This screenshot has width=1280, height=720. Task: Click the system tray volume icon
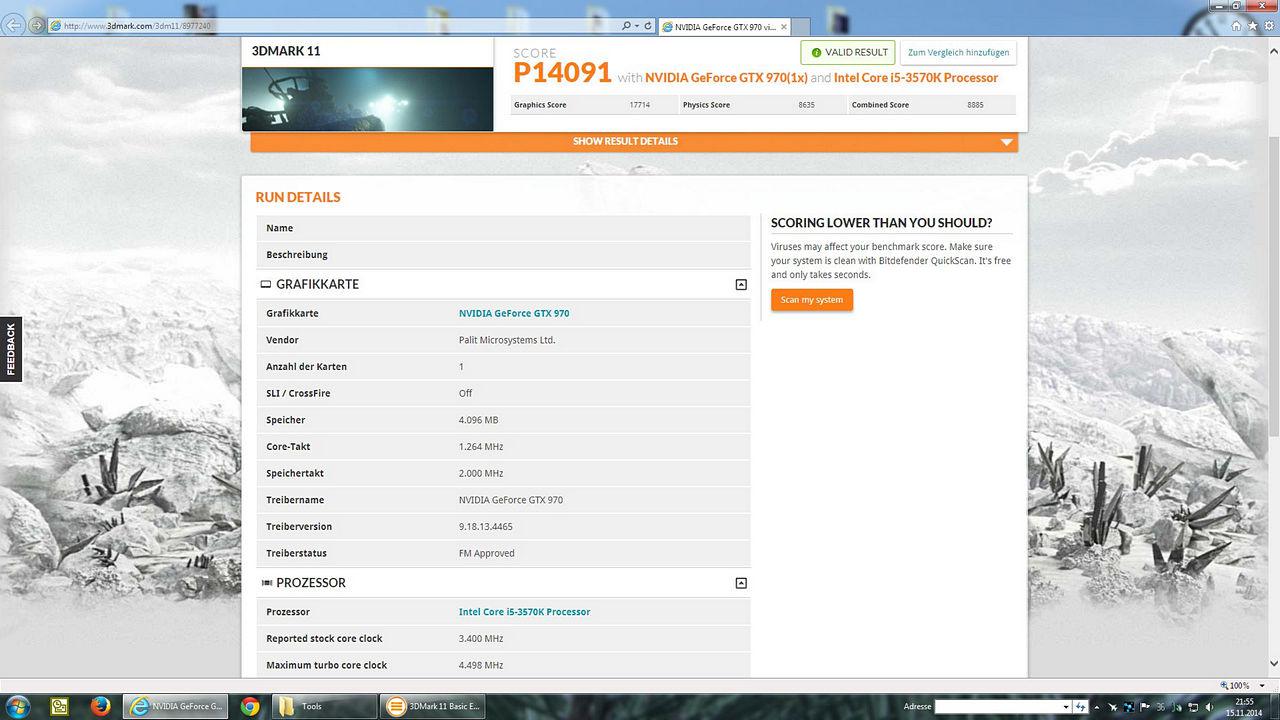pos(1208,707)
